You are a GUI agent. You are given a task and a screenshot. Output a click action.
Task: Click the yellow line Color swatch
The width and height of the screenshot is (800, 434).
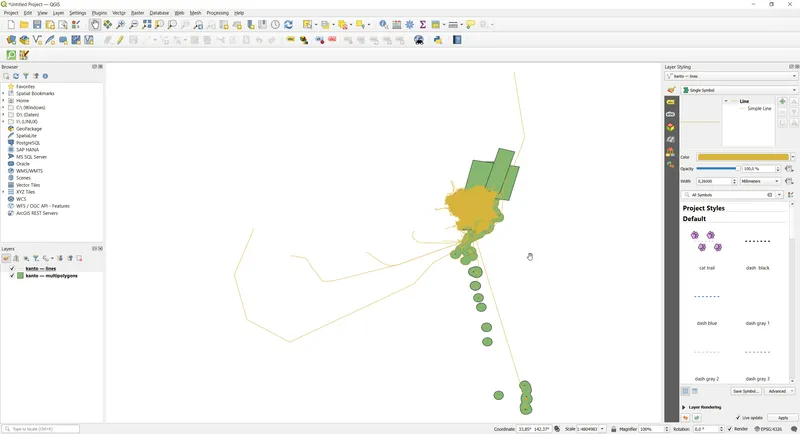(742, 157)
